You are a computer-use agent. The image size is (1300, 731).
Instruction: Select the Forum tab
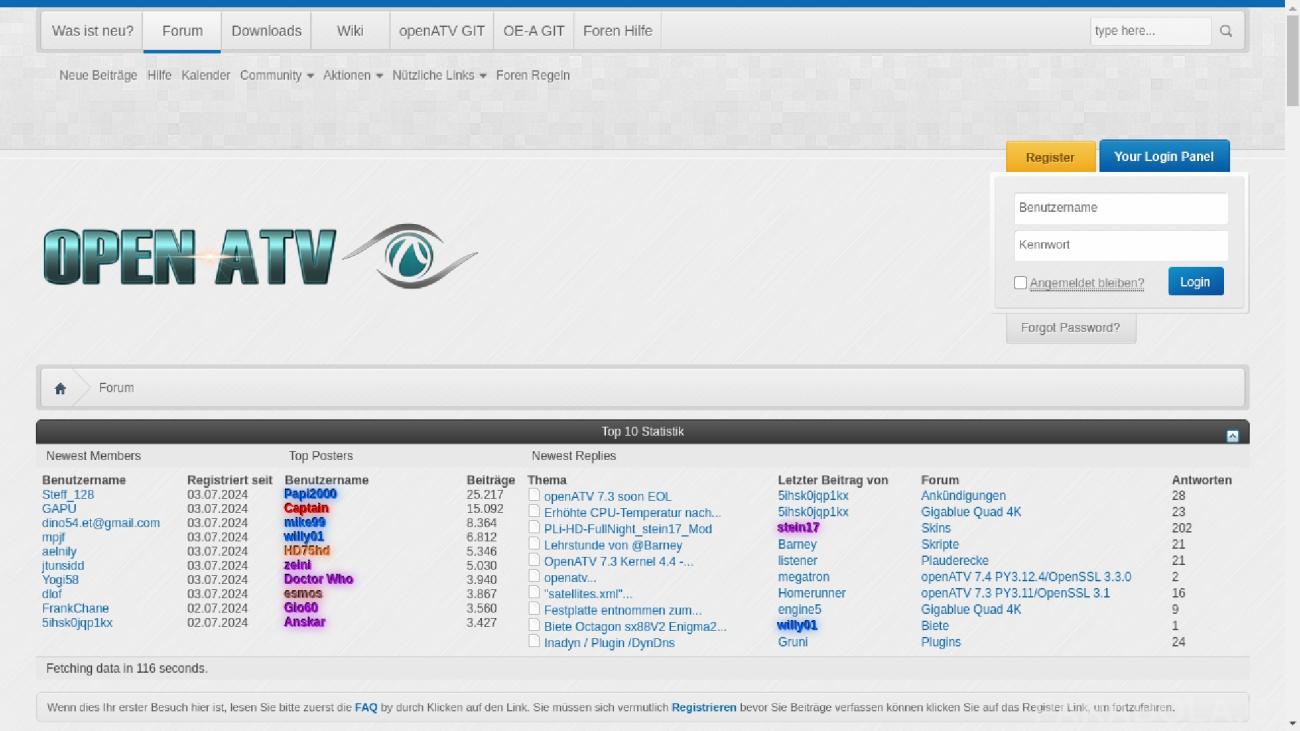(182, 31)
